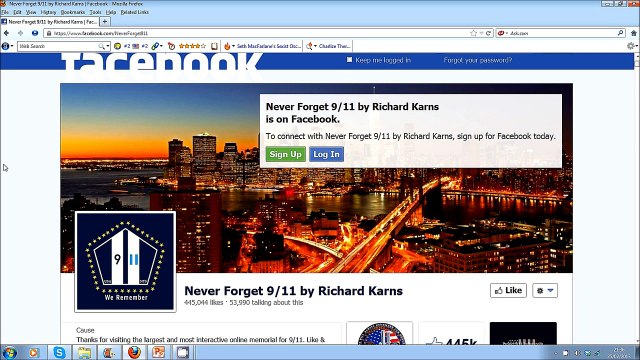The width and height of the screenshot is (640, 360).
Task: Switch to Firefox in the taskbar
Action: coord(134,352)
